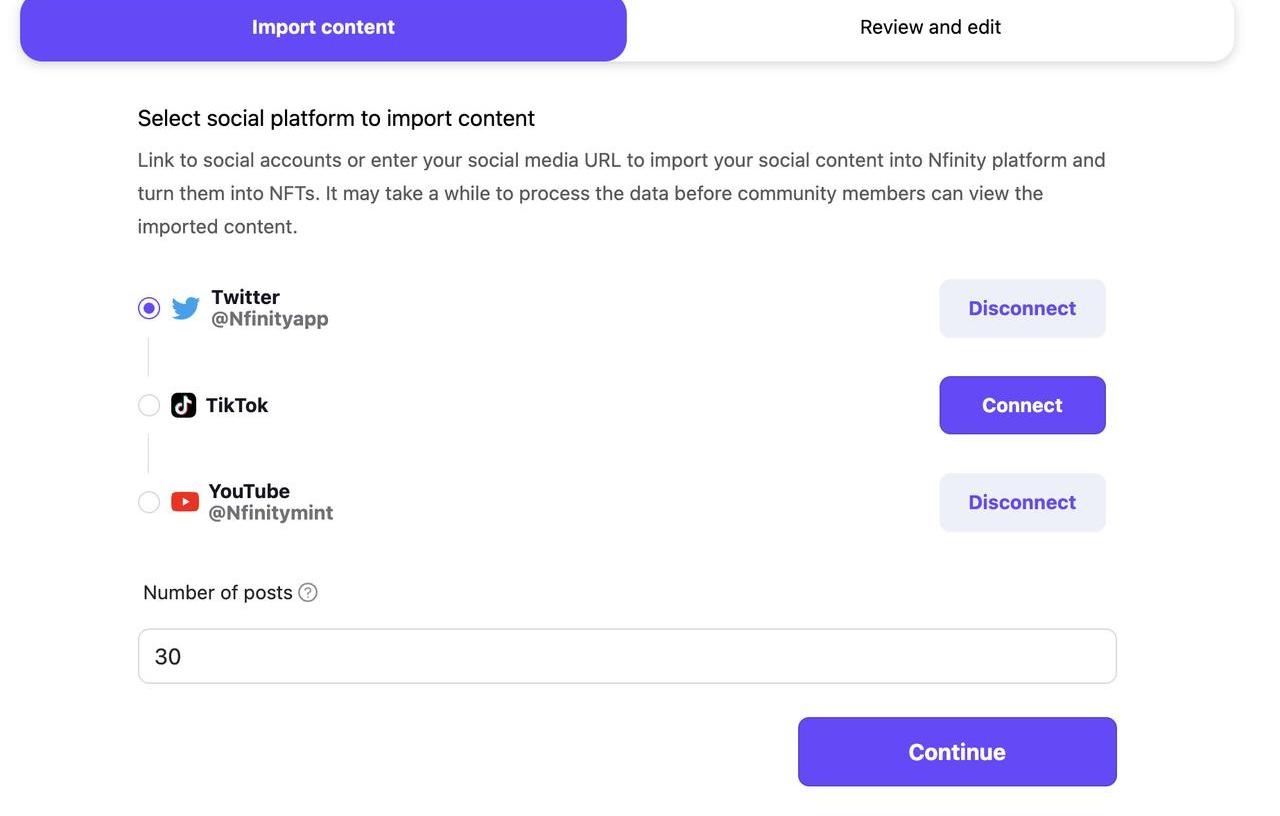The image size is (1280, 816).
Task: Click the YouTube play logo icon
Action: tap(185, 502)
